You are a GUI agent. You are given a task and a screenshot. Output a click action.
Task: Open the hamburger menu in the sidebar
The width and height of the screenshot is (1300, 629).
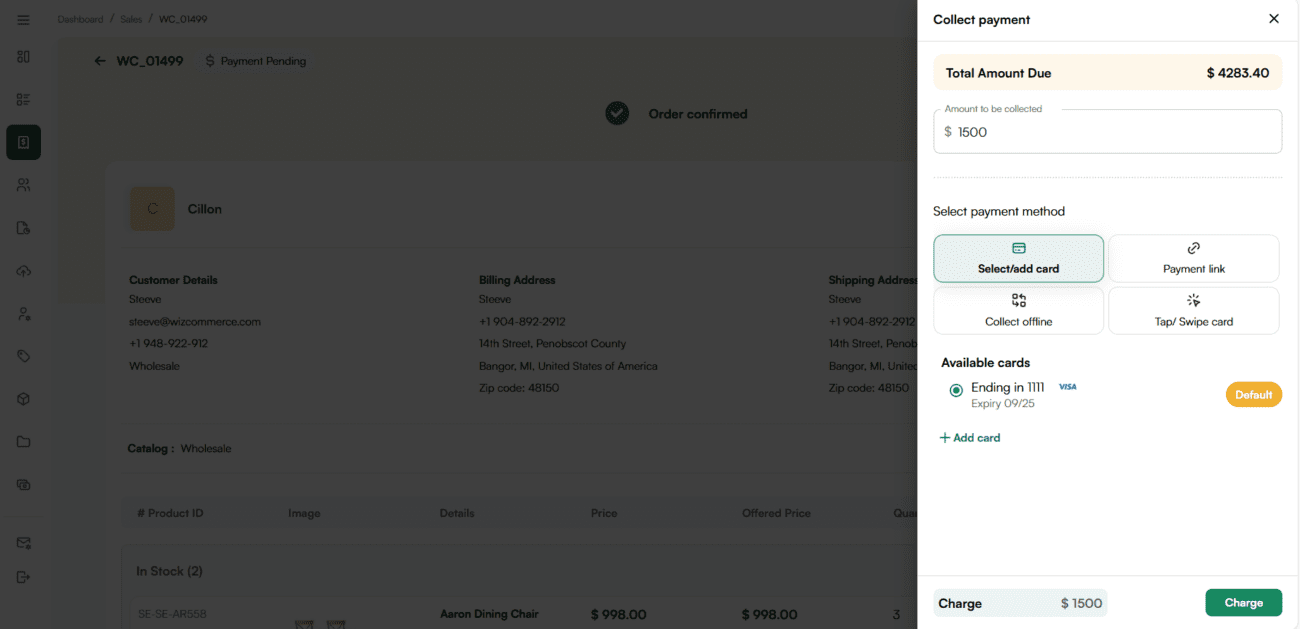[23, 20]
